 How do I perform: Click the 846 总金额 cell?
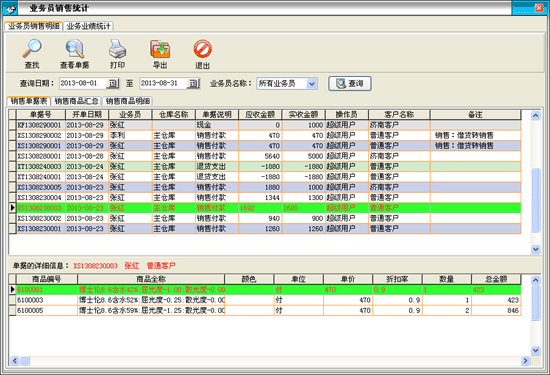[496, 310]
